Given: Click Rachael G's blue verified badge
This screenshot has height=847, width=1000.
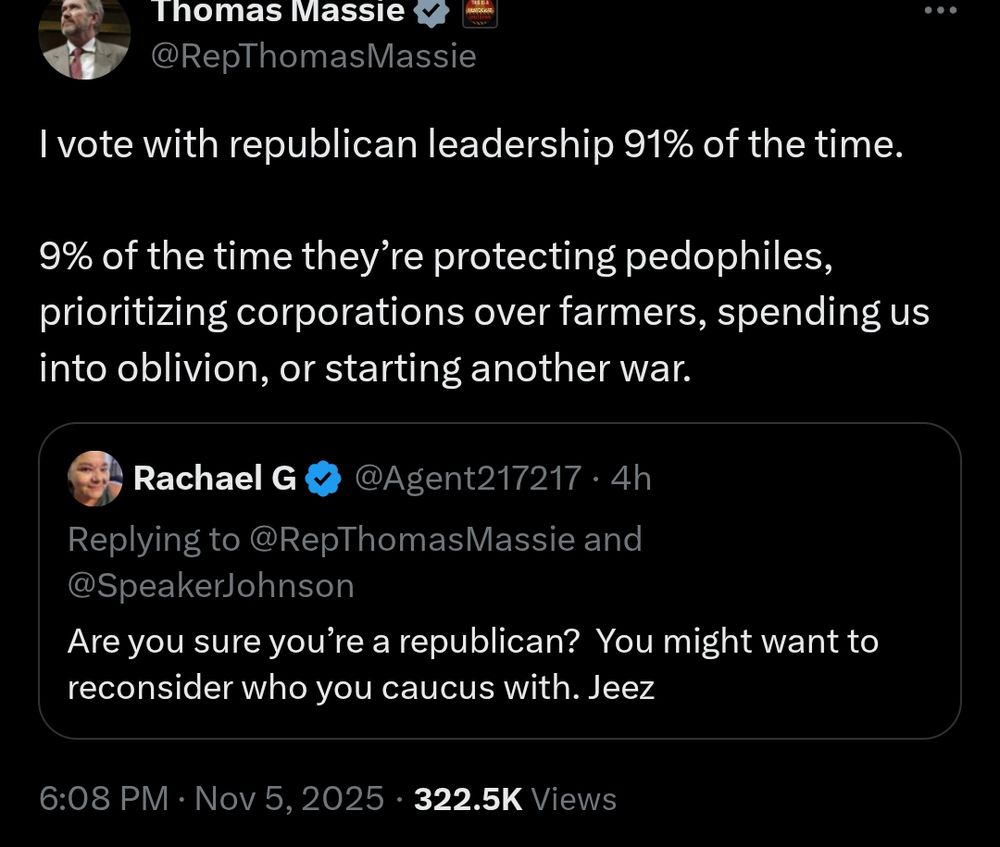Looking at the screenshot, I should click(320, 479).
